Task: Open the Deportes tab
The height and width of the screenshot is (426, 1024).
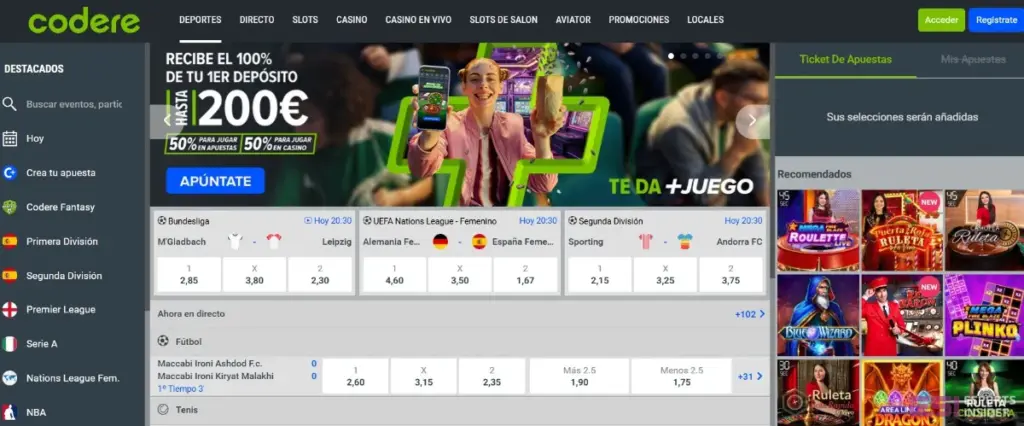Action: (x=200, y=20)
